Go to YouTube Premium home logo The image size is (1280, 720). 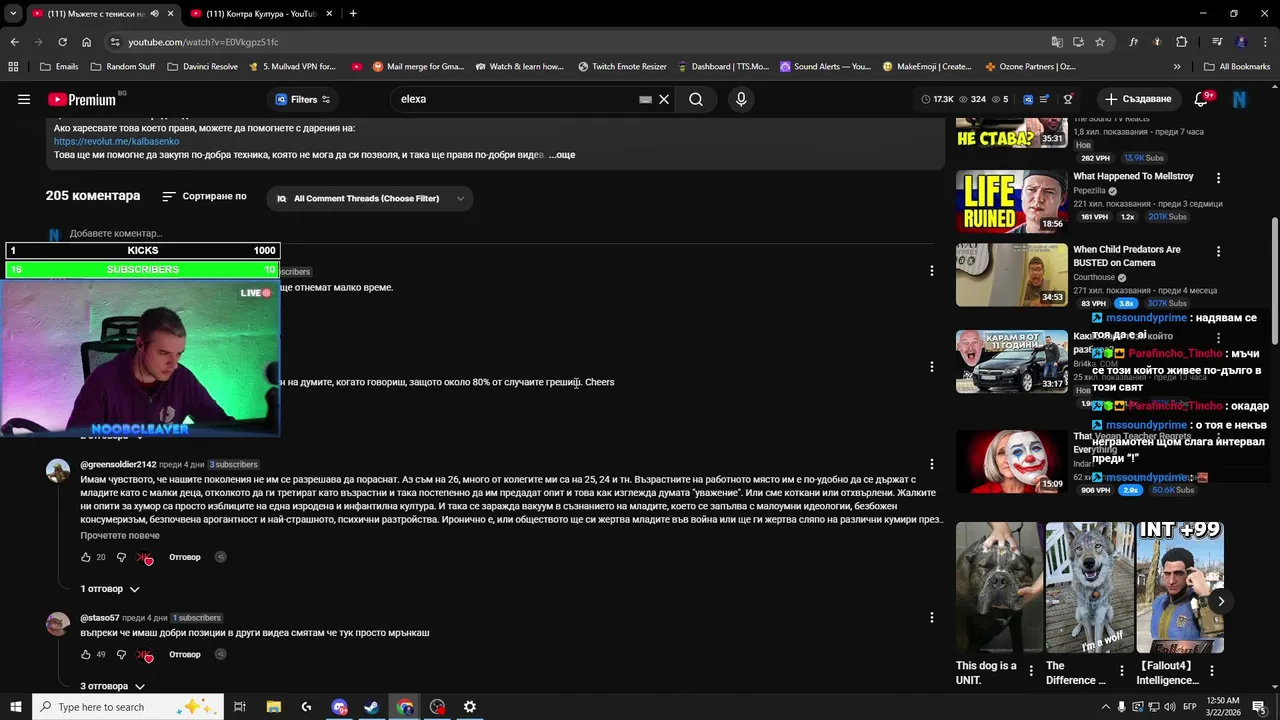[x=82, y=99]
